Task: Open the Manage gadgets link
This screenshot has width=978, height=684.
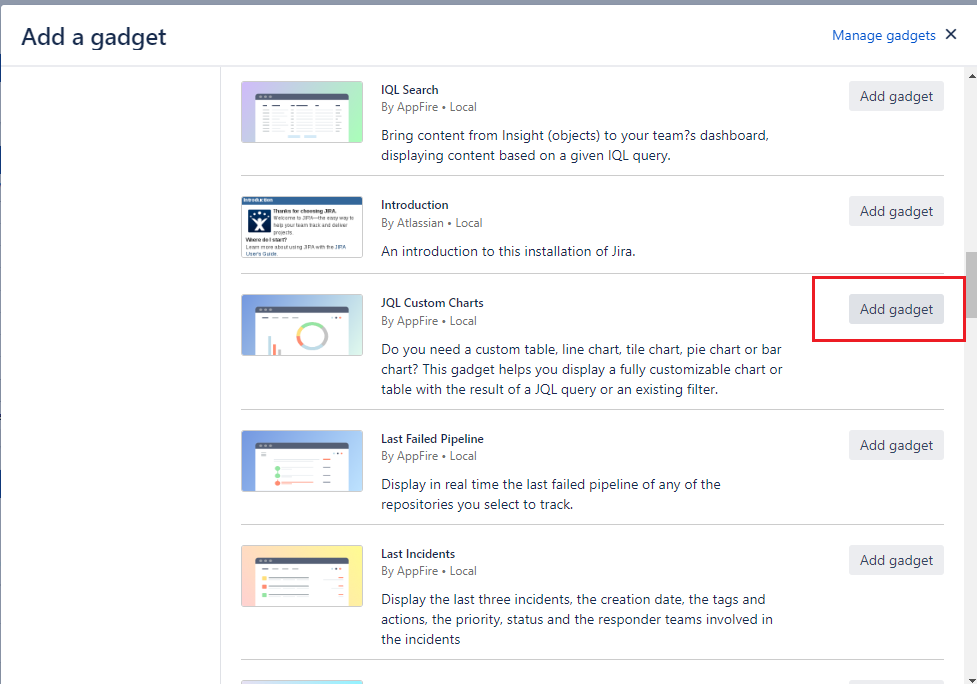Action: 883,36
